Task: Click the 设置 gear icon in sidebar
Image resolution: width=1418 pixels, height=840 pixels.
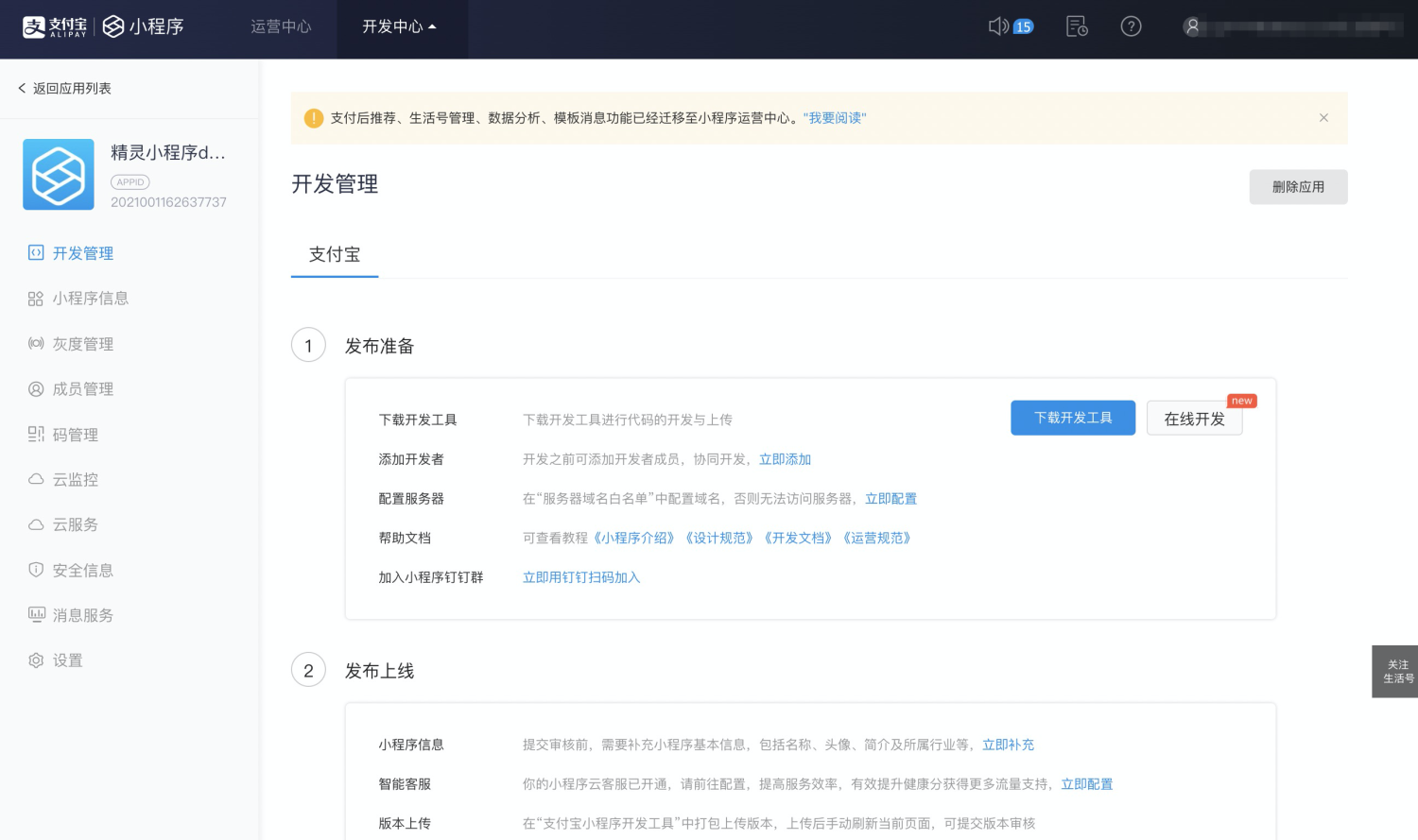Action: click(x=36, y=660)
